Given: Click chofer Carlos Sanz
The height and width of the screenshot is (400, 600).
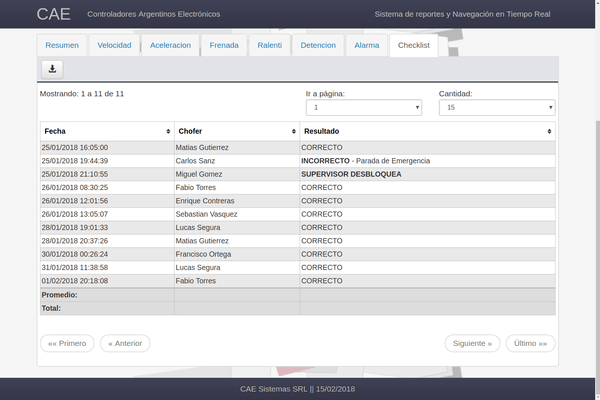Looking at the screenshot, I should tap(195, 161).
